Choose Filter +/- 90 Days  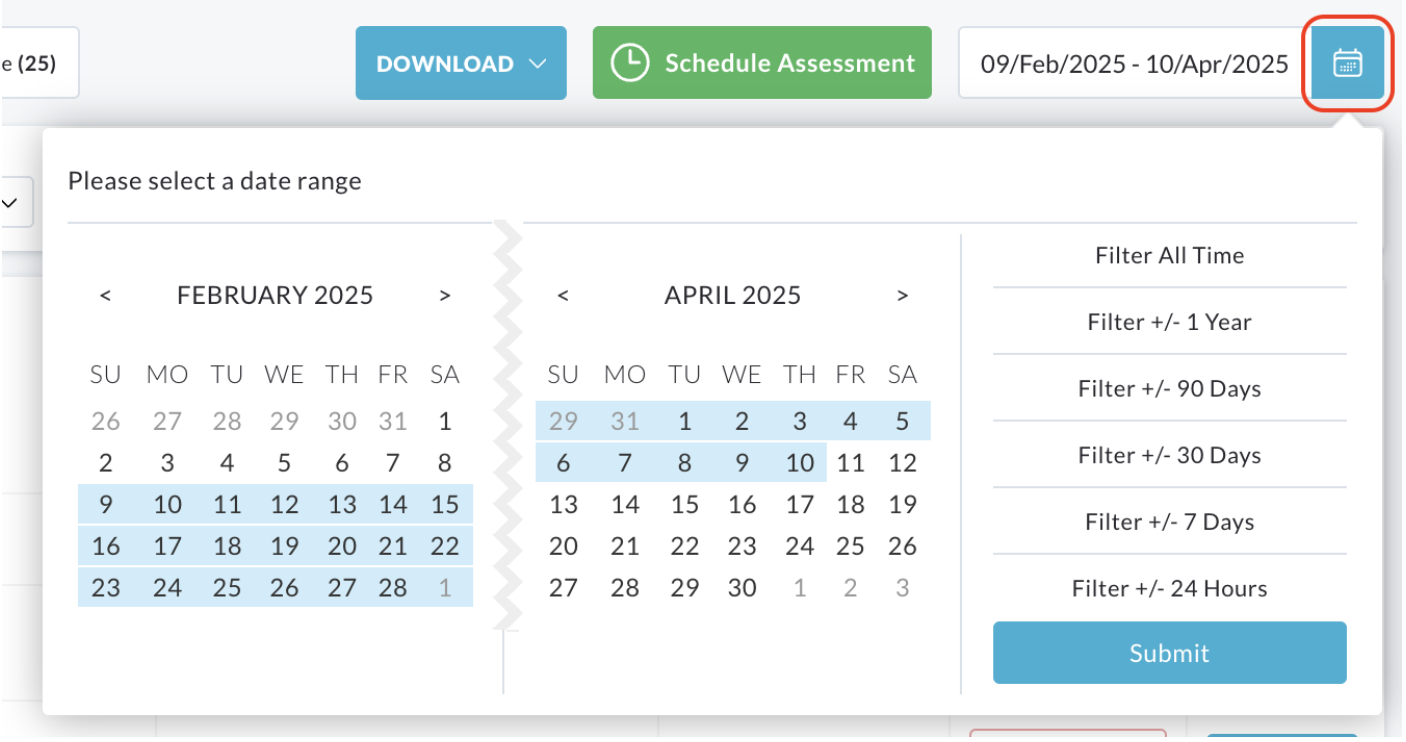point(1169,389)
